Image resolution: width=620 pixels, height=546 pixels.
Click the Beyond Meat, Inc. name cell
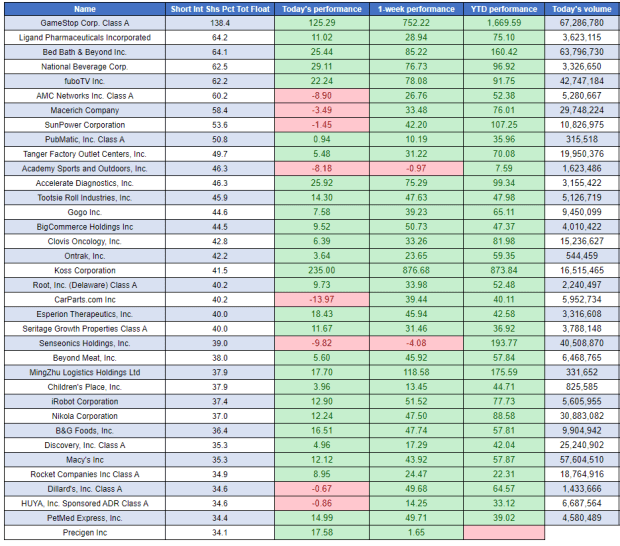tap(85, 358)
